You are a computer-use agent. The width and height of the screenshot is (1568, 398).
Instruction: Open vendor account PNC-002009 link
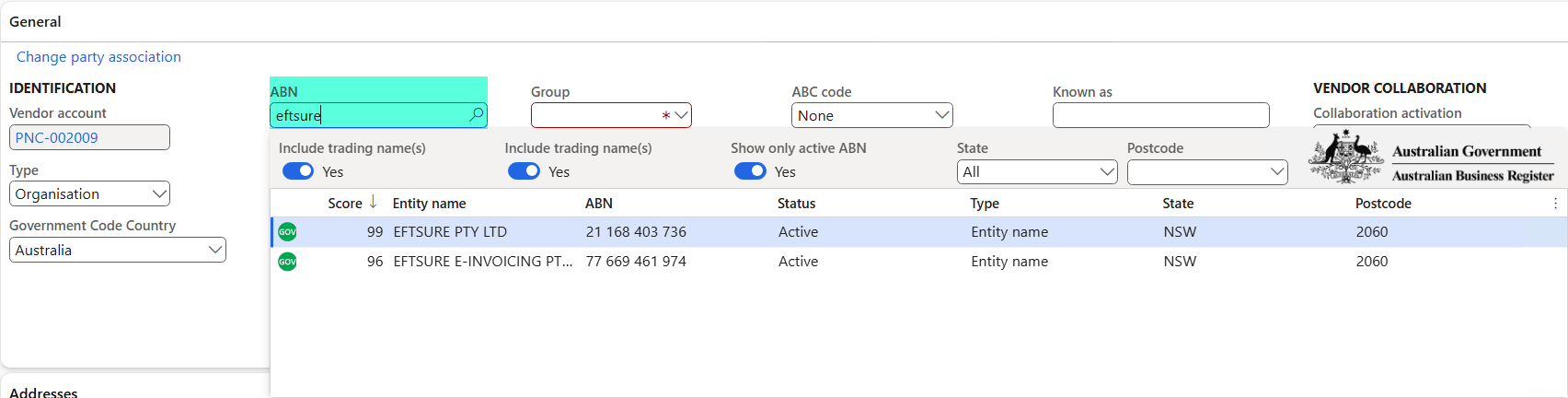(56, 137)
